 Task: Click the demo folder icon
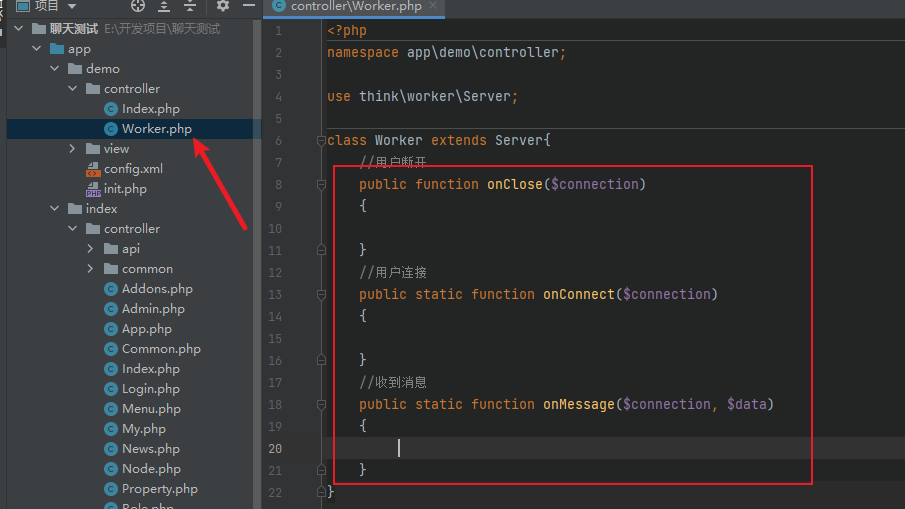point(74,69)
